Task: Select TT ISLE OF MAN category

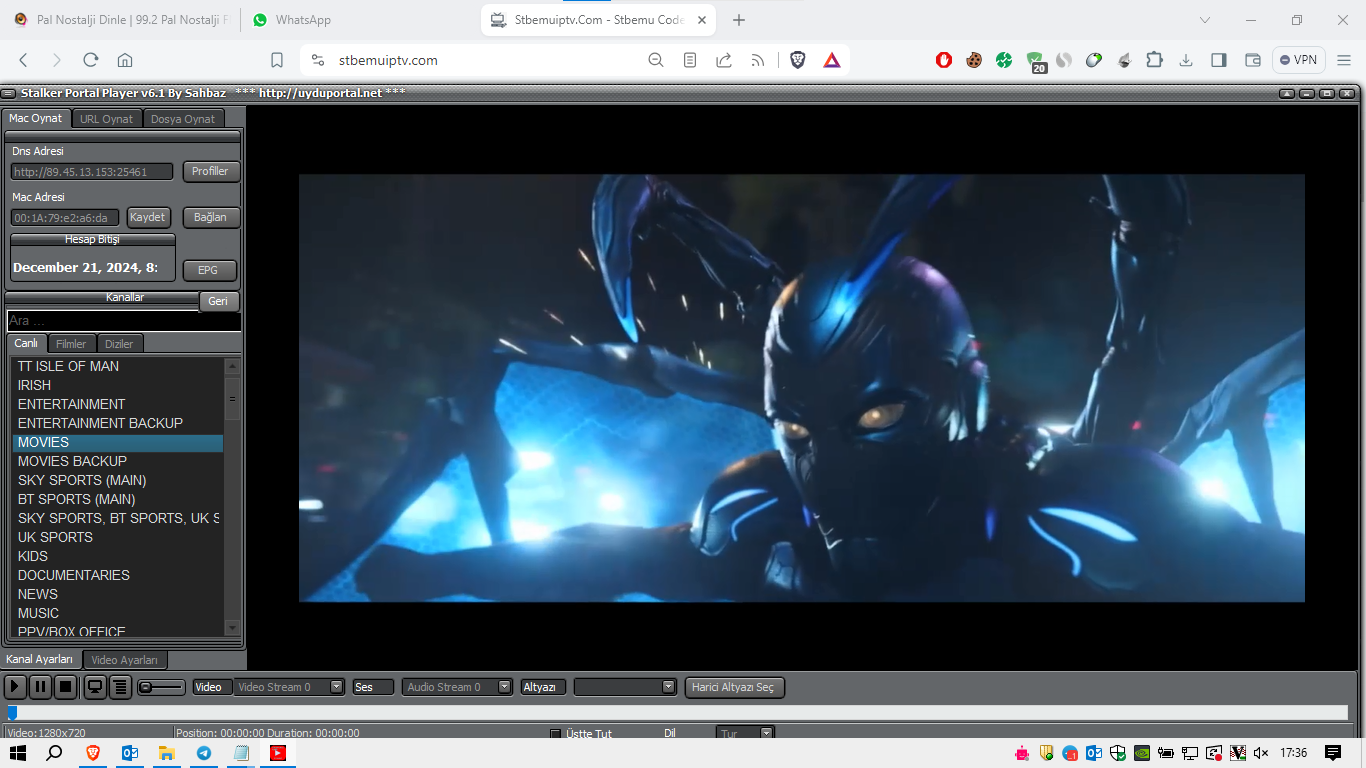Action: 118,366
